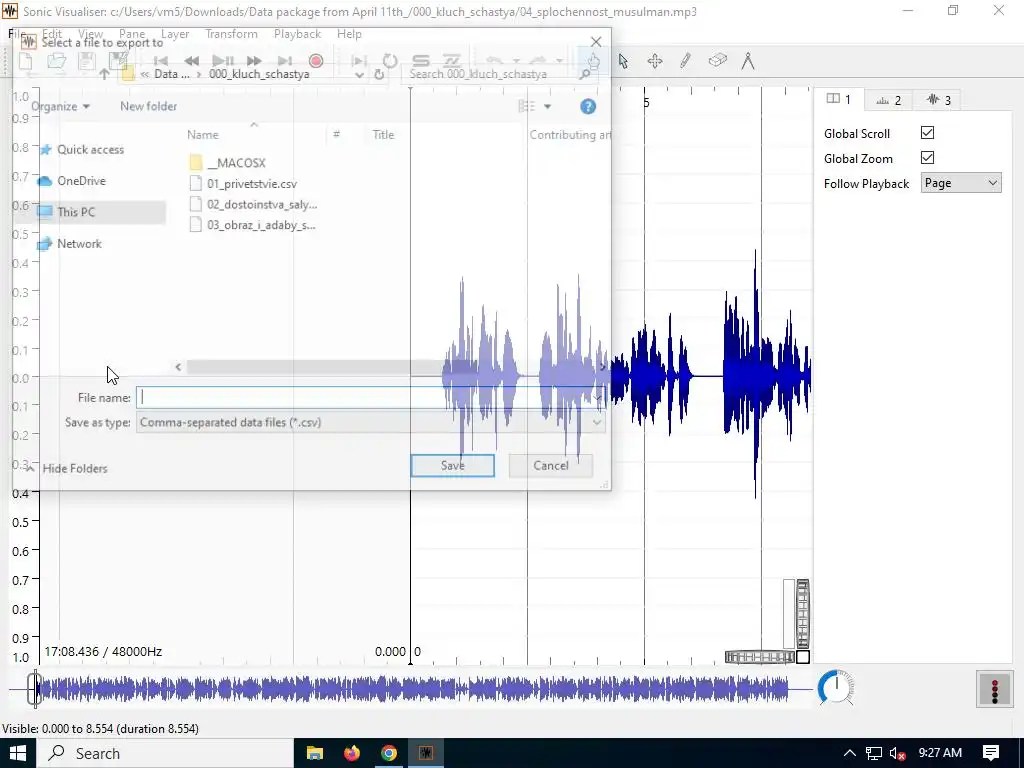Open Follow Playback Page dropdown
This screenshot has height=768, width=1024.
pyautogui.click(x=961, y=183)
